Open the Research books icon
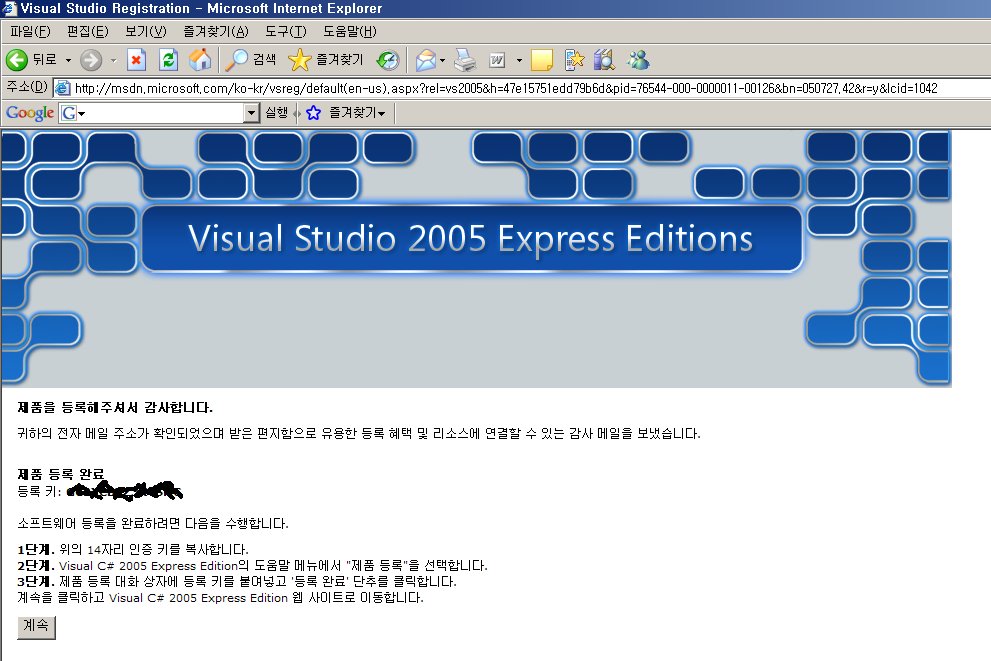This screenshot has height=661, width=991. (604, 60)
